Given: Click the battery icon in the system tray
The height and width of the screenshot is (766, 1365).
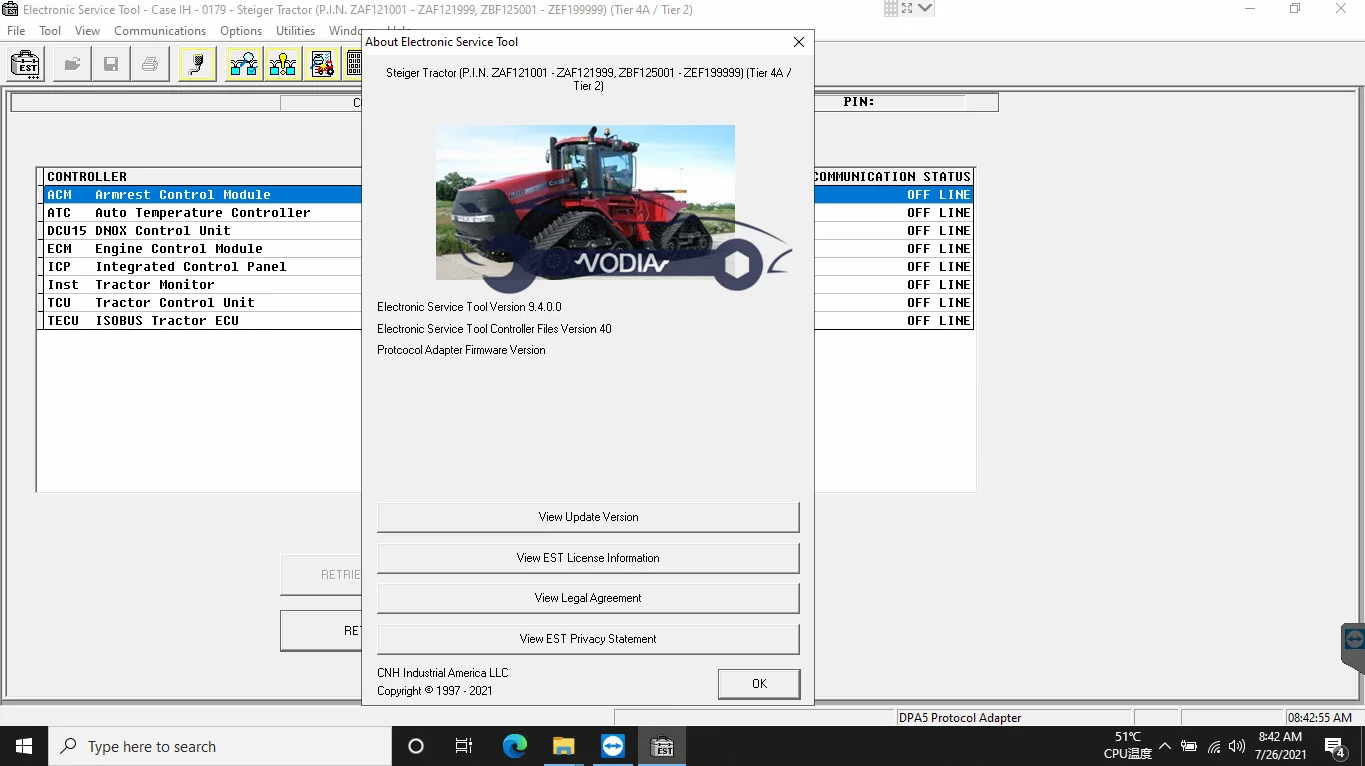Looking at the screenshot, I should click(x=1189, y=746).
